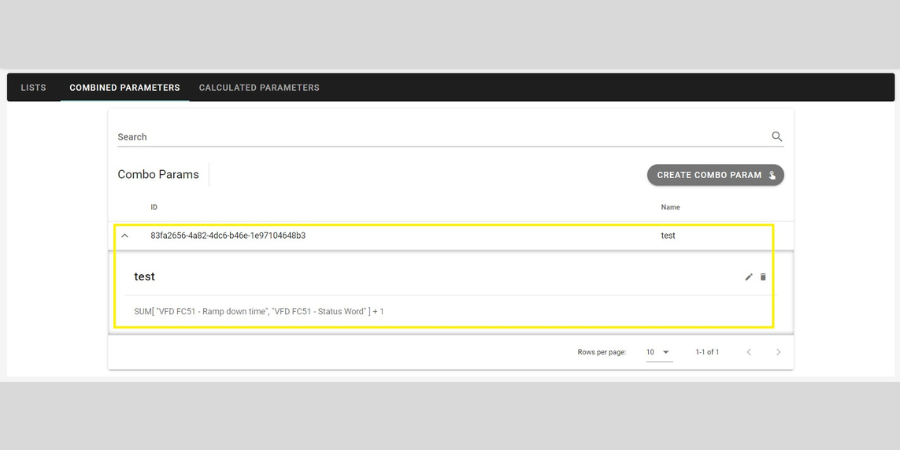This screenshot has height=450, width=900.
Task: Sort by the ID column header
Action: [x=154, y=207]
